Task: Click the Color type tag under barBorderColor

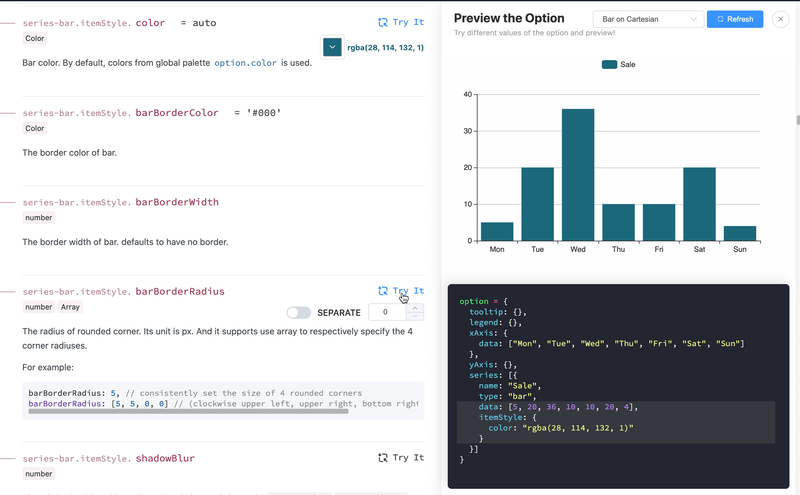Action: click(35, 128)
